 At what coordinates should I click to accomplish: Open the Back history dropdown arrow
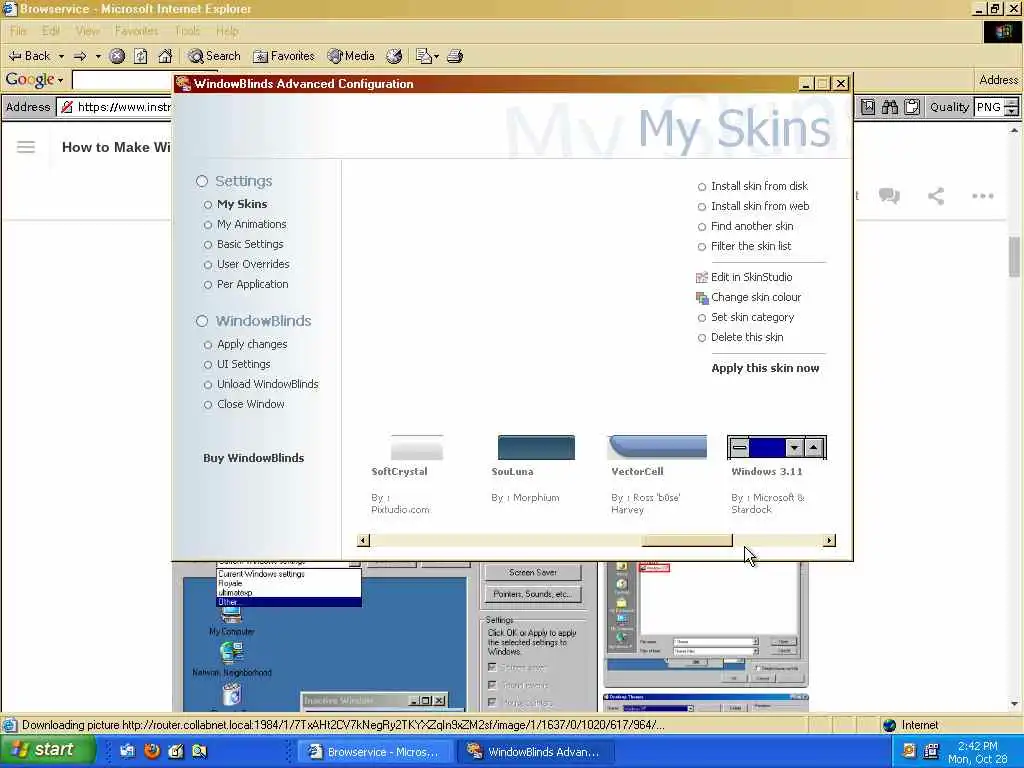click(61, 56)
